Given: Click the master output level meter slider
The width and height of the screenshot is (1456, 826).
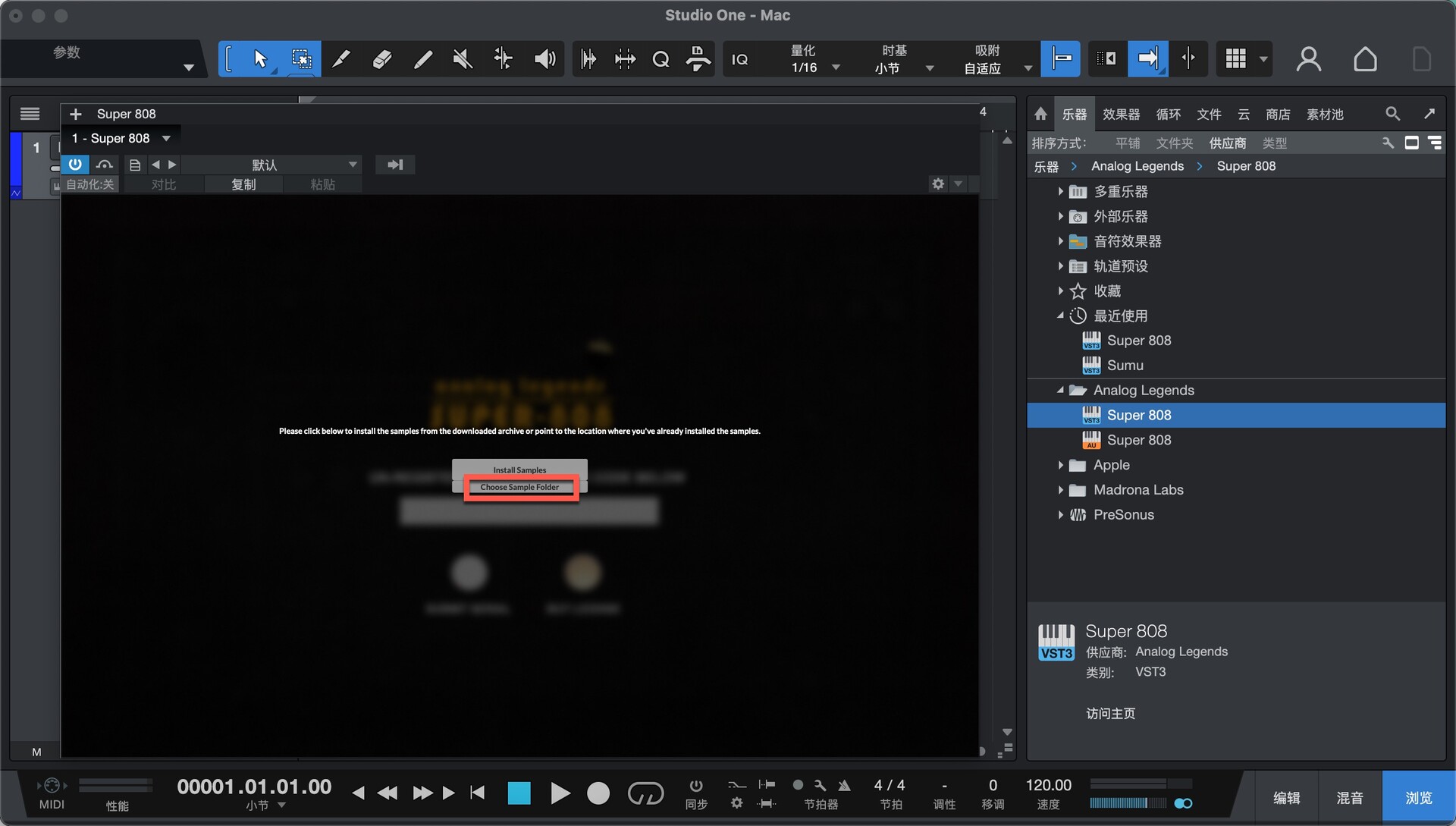Looking at the screenshot, I should pos(1130,803).
